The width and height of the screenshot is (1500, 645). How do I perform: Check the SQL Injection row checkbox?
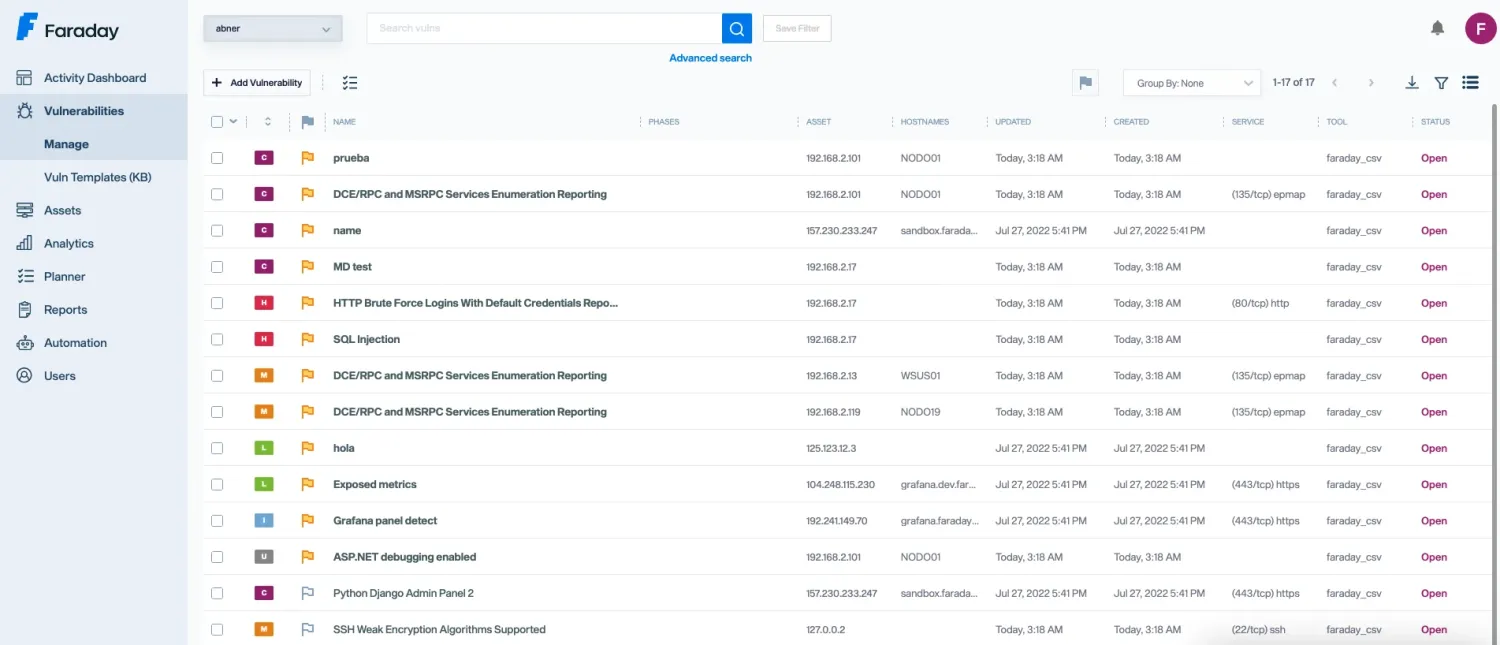pyautogui.click(x=217, y=339)
